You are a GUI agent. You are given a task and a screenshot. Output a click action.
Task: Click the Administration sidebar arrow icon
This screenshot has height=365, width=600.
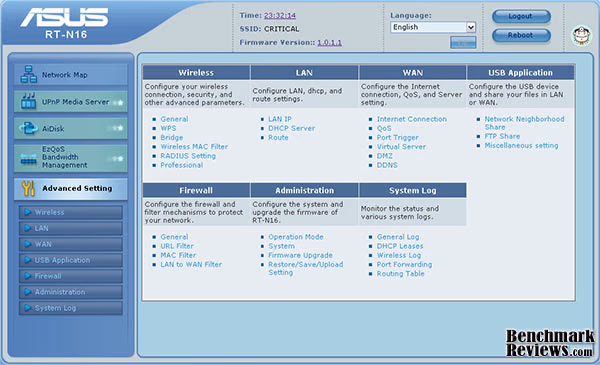tap(28, 292)
